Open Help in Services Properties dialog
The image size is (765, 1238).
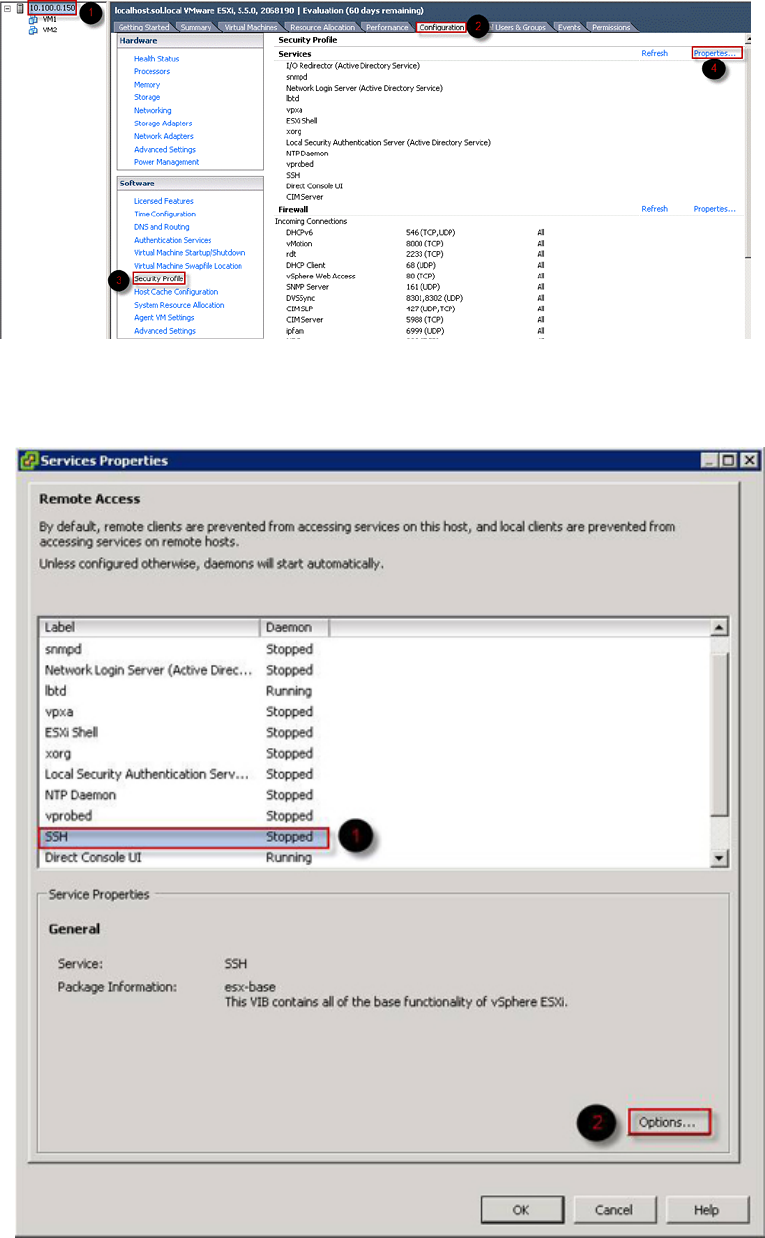706,1210
